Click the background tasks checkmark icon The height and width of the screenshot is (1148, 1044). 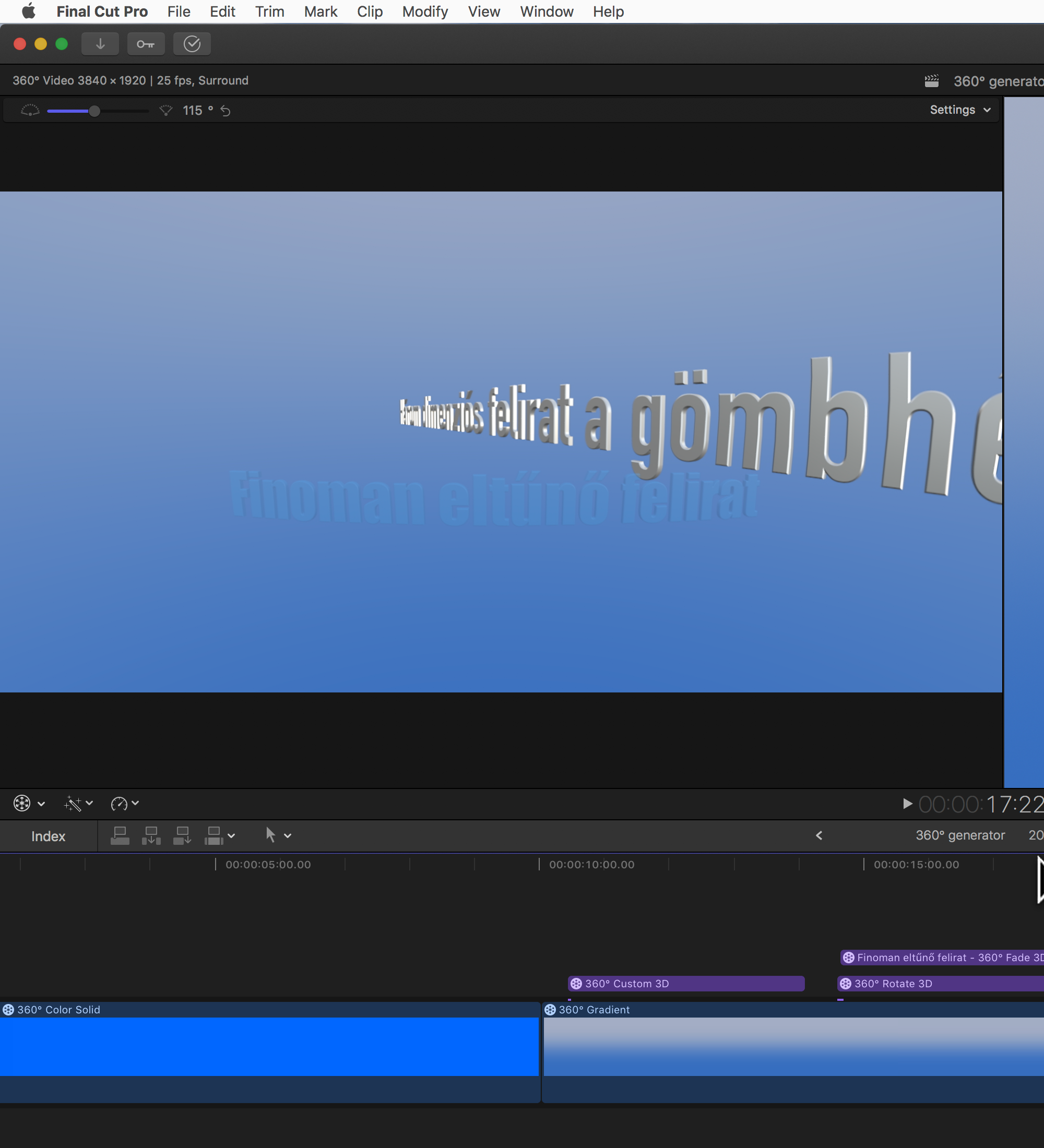pyautogui.click(x=192, y=44)
